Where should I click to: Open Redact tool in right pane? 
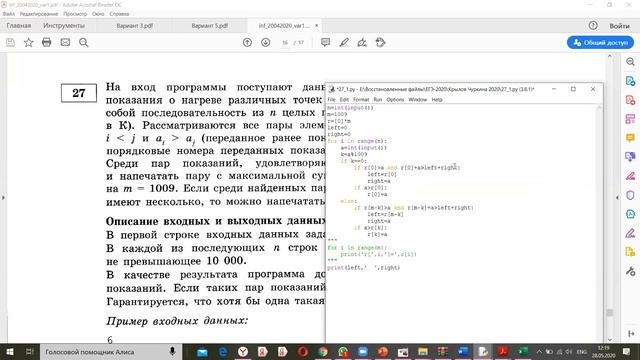(x=630, y=176)
